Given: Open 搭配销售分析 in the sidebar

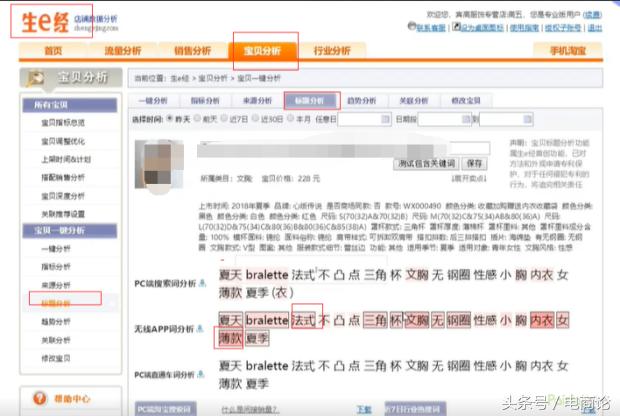Looking at the screenshot, I should (x=63, y=178).
